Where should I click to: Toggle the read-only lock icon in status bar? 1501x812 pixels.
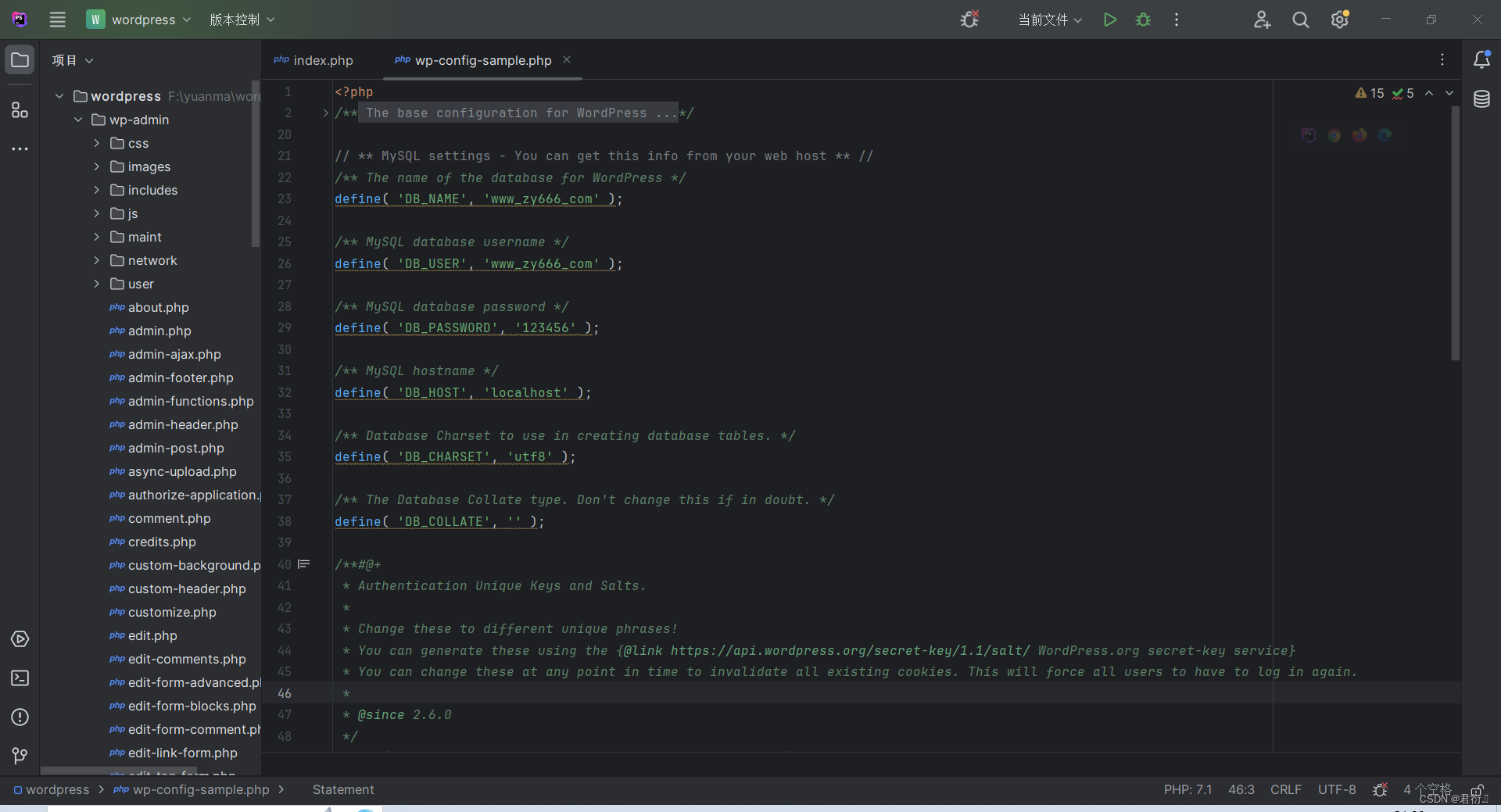[x=1478, y=790]
